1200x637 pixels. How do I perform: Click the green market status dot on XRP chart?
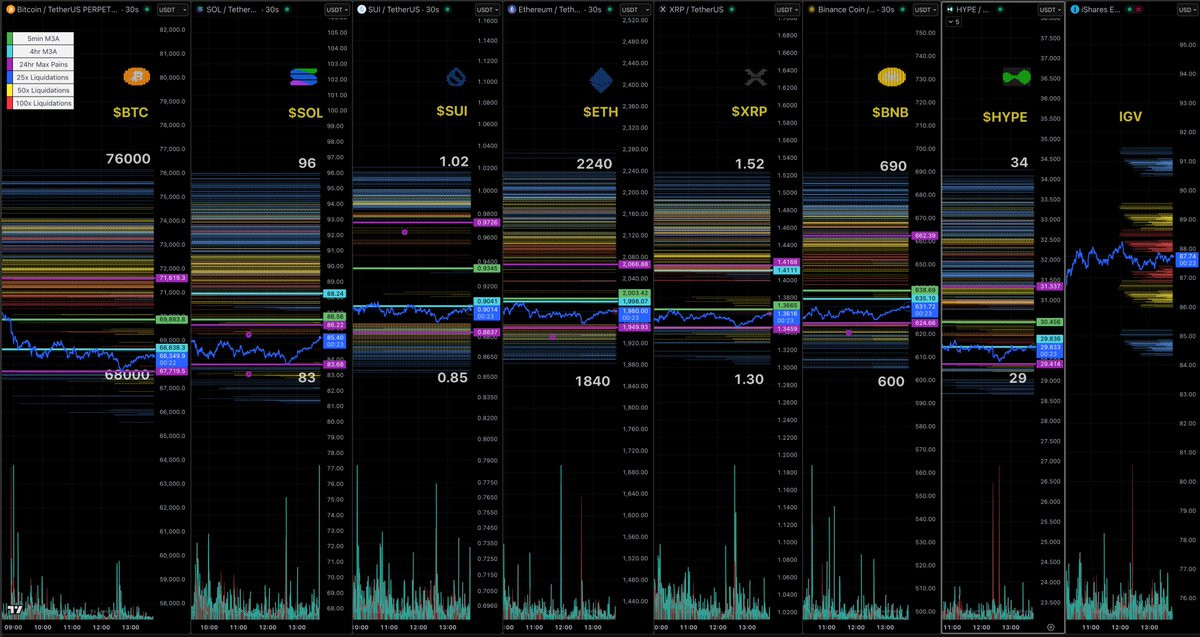click(x=732, y=9)
